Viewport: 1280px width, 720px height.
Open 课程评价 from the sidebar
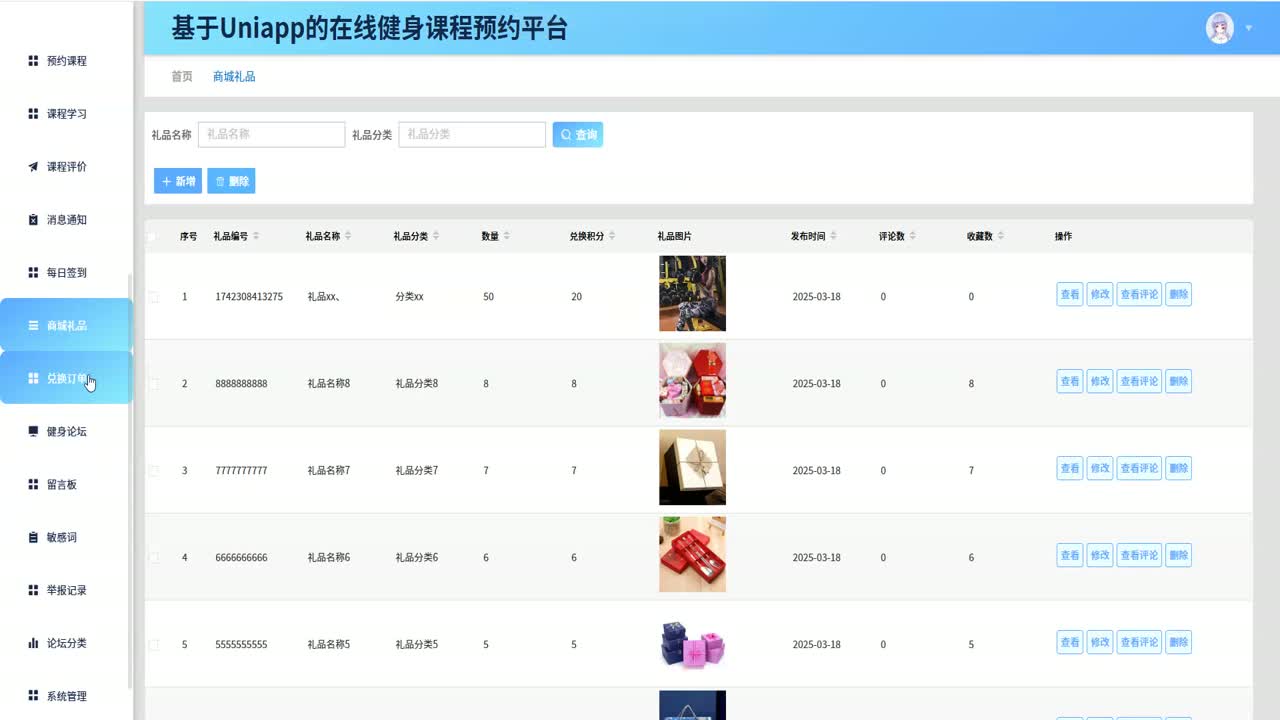click(x=66, y=167)
